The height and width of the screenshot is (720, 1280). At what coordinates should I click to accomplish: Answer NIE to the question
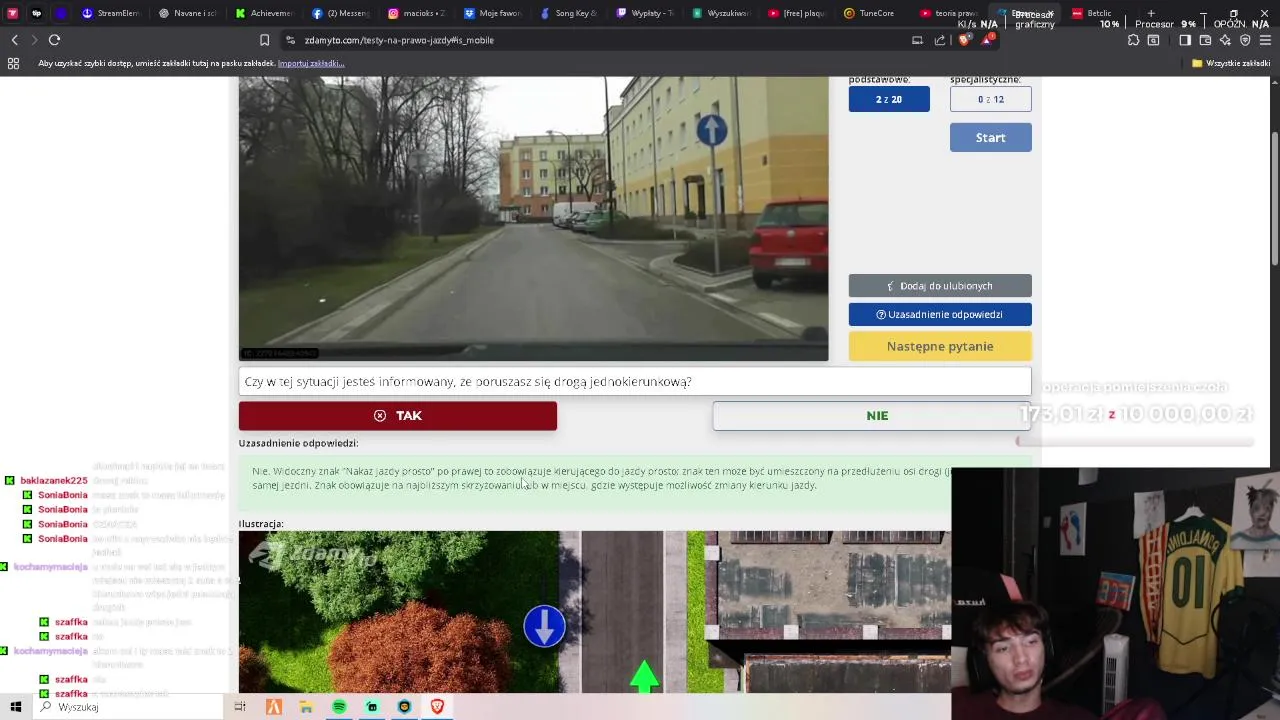pyautogui.click(x=872, y=416)
